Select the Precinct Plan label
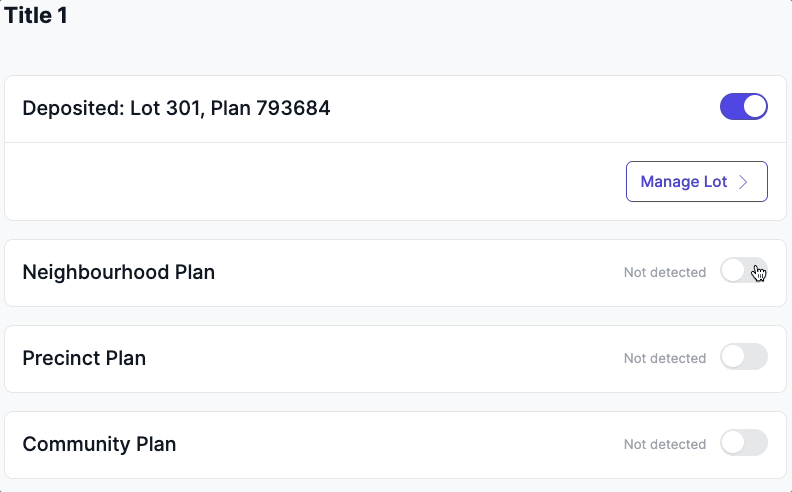Image resolution: width=792 pixels, height=492 pixels. click(84, 358)
